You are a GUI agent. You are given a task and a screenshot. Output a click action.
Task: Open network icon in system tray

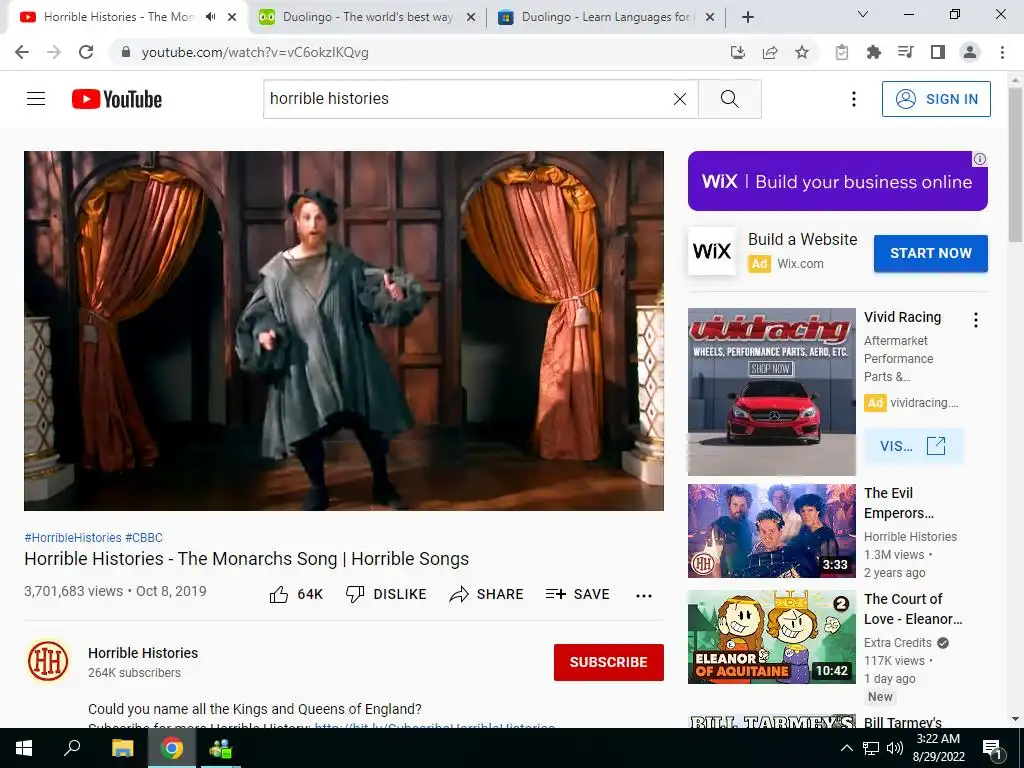pos(871,748)
